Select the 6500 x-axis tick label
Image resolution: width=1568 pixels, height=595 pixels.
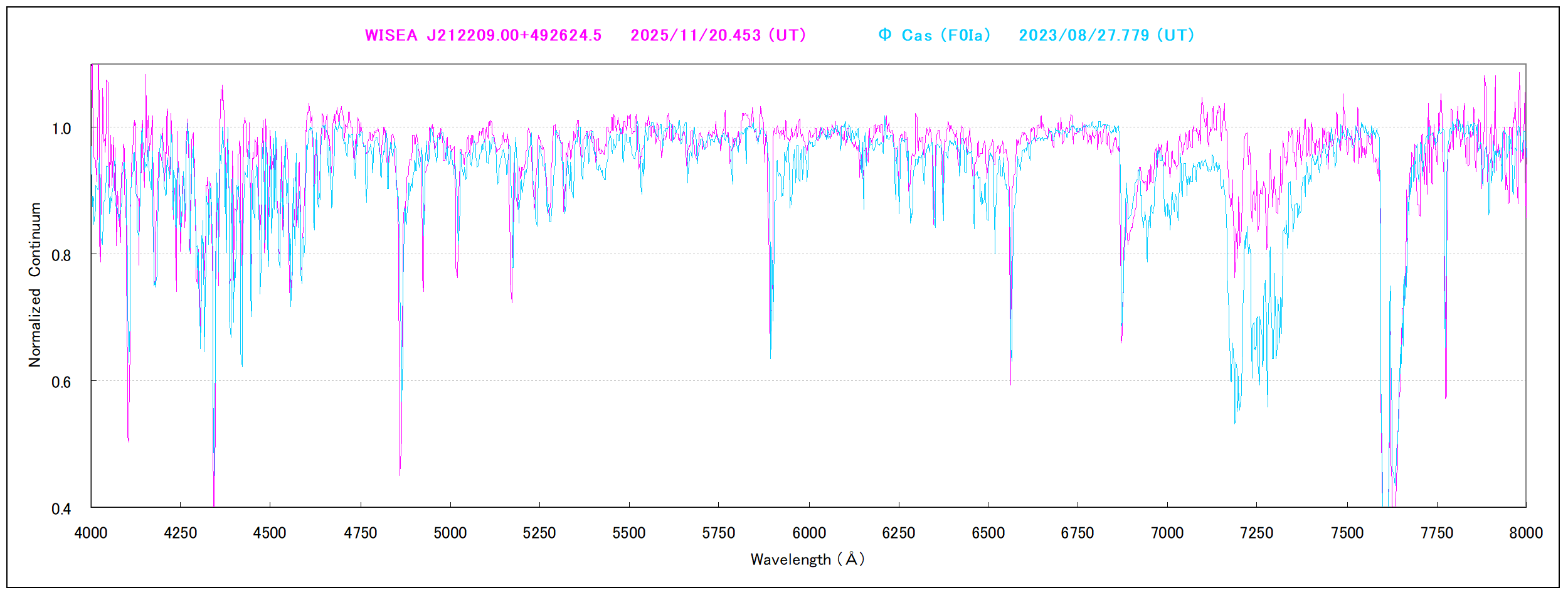(x=988, y=533)
